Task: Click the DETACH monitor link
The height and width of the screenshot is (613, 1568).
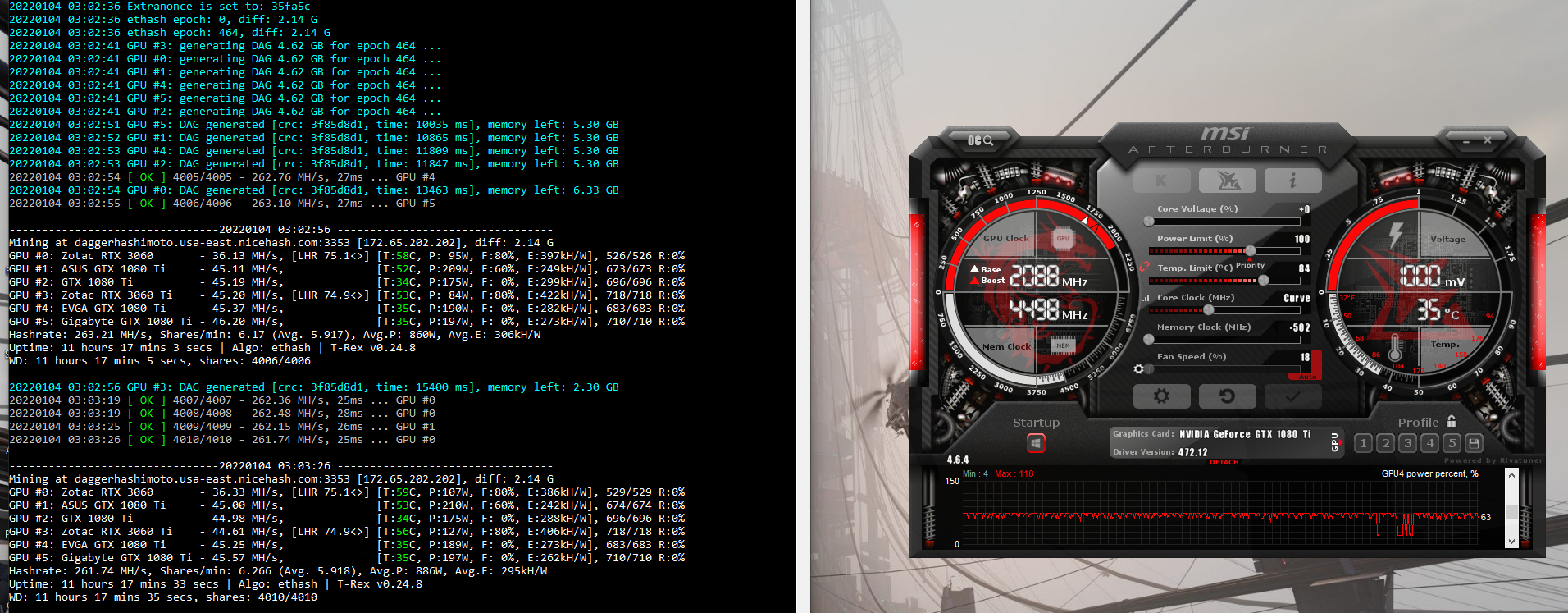Action: pos(1224,462)
